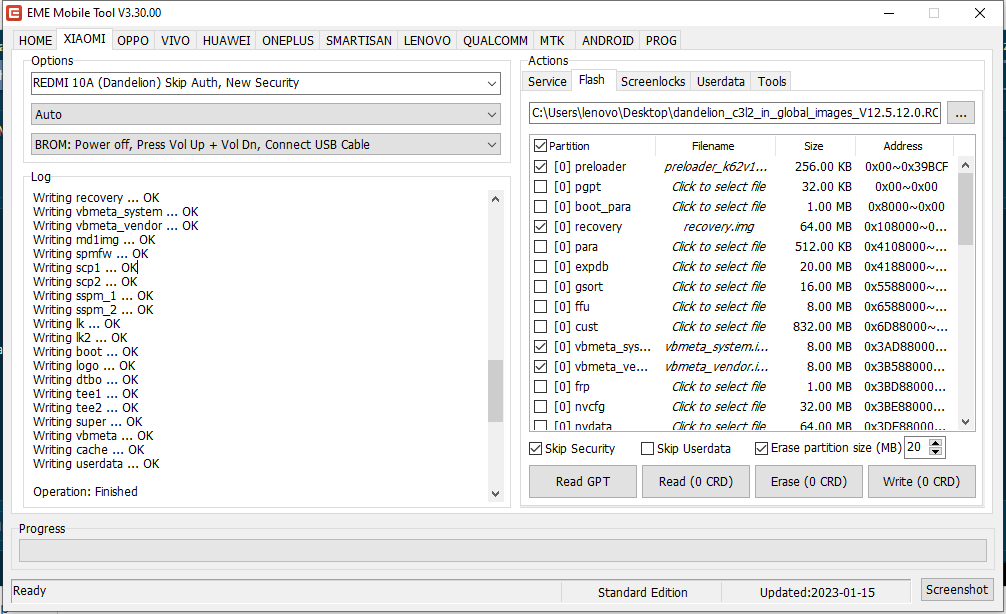Click 'Click to select file' for pgpt

pos(719,187)
